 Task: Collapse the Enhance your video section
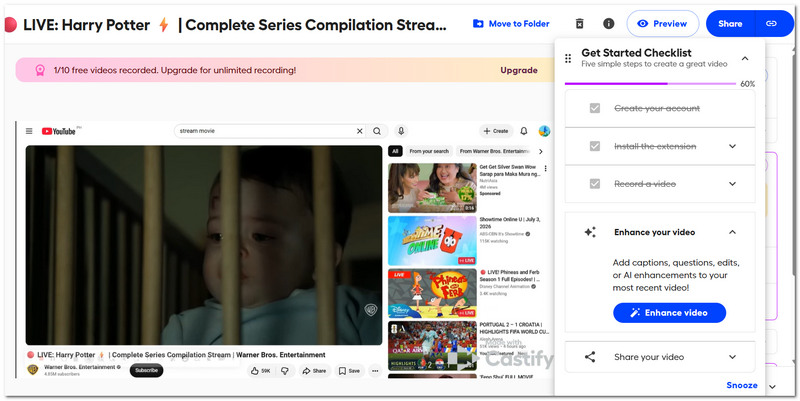tap(733, 232)
